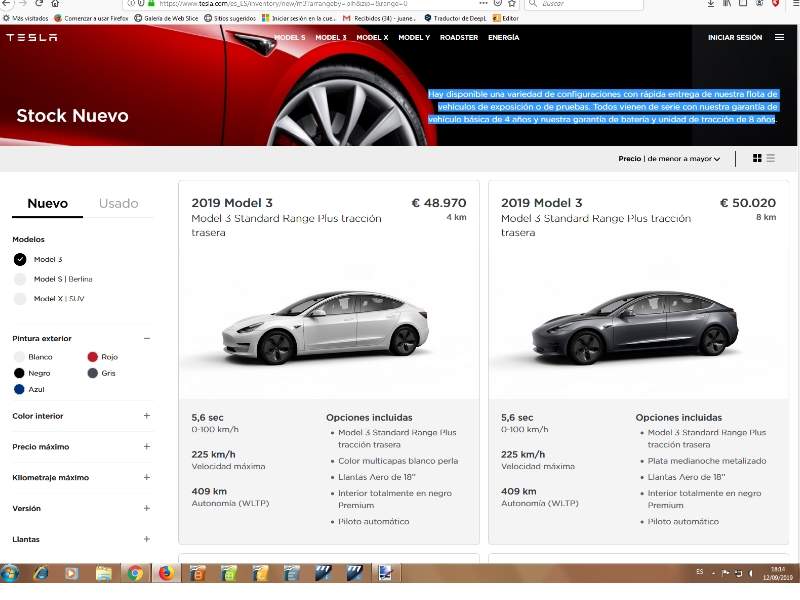This screenshot has width=800, height=600.
Task: Open the Tesla hamburger menu icon
Action: 779,37
